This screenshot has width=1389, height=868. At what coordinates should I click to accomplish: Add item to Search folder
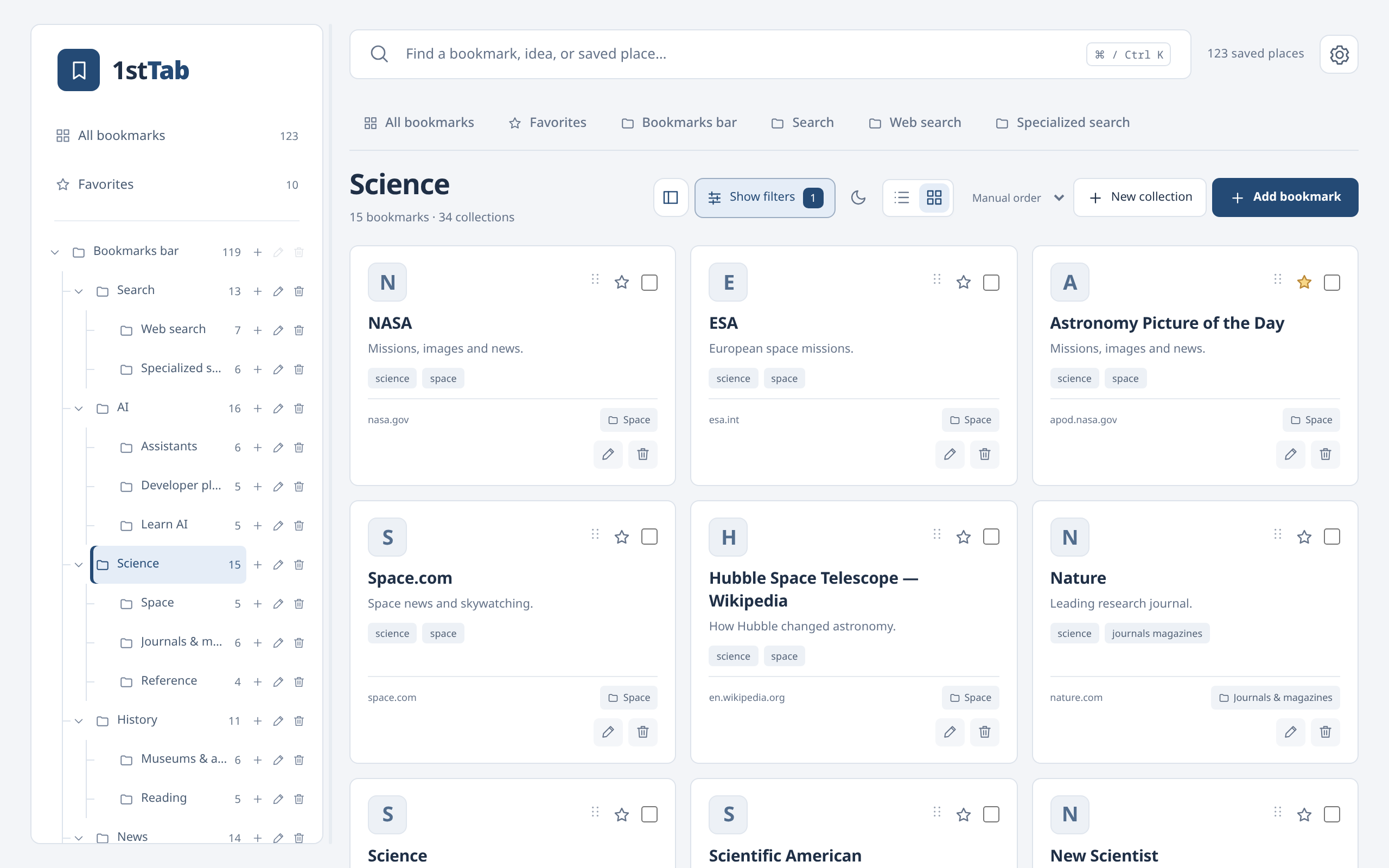(x=258, y=291)
